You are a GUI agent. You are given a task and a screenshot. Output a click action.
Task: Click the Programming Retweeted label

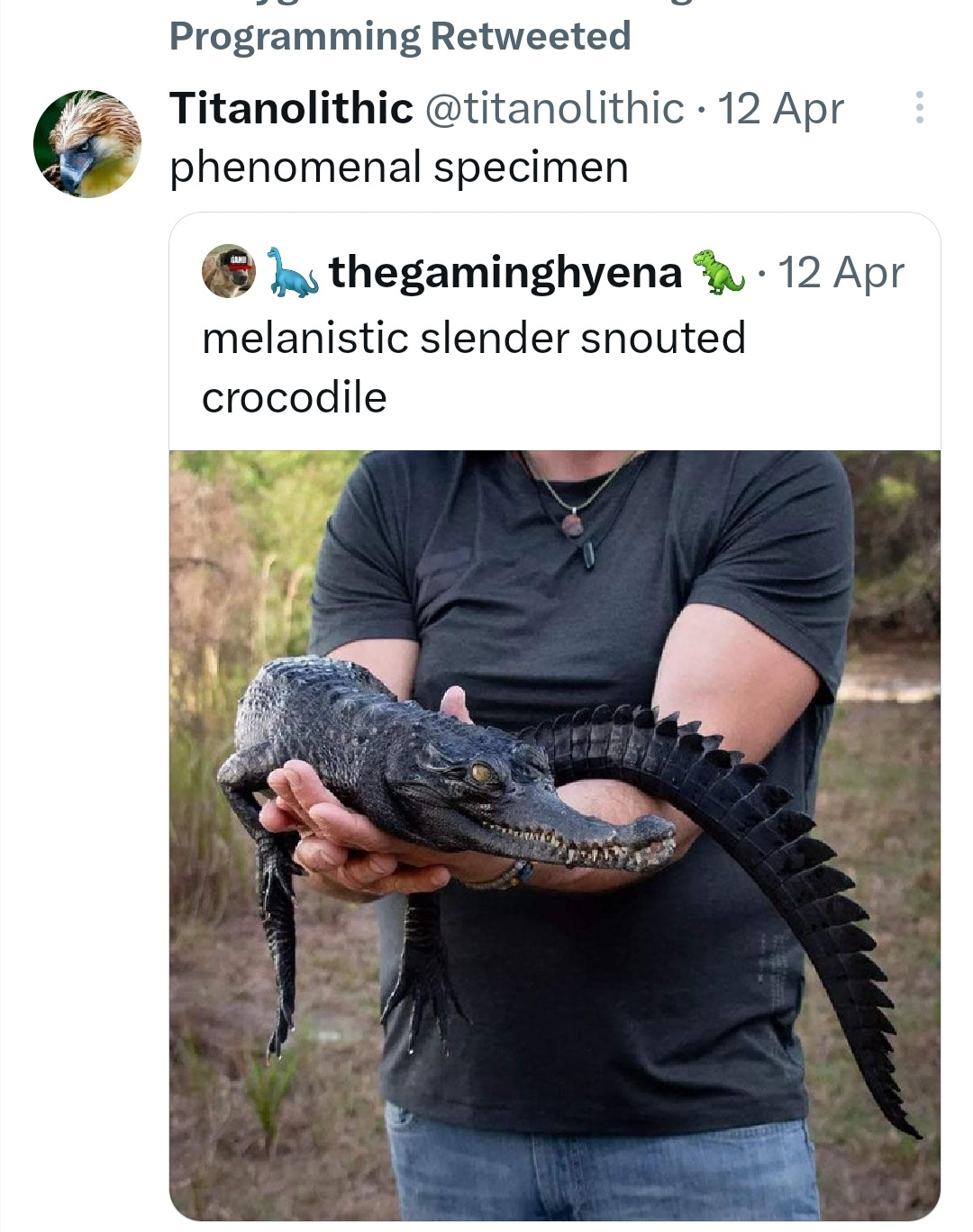click(400, 36)
